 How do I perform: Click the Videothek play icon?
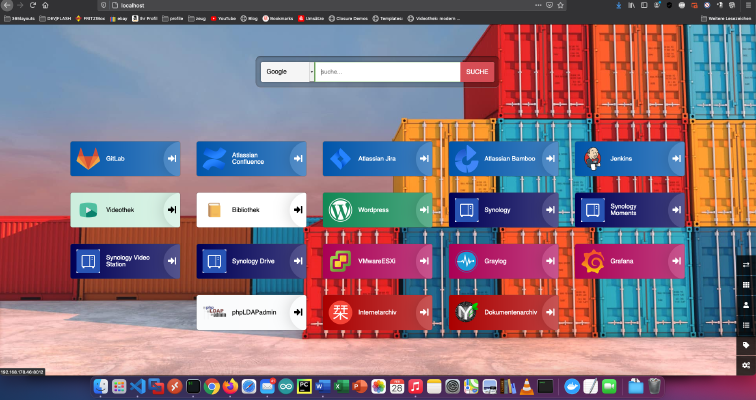[88, 210]
